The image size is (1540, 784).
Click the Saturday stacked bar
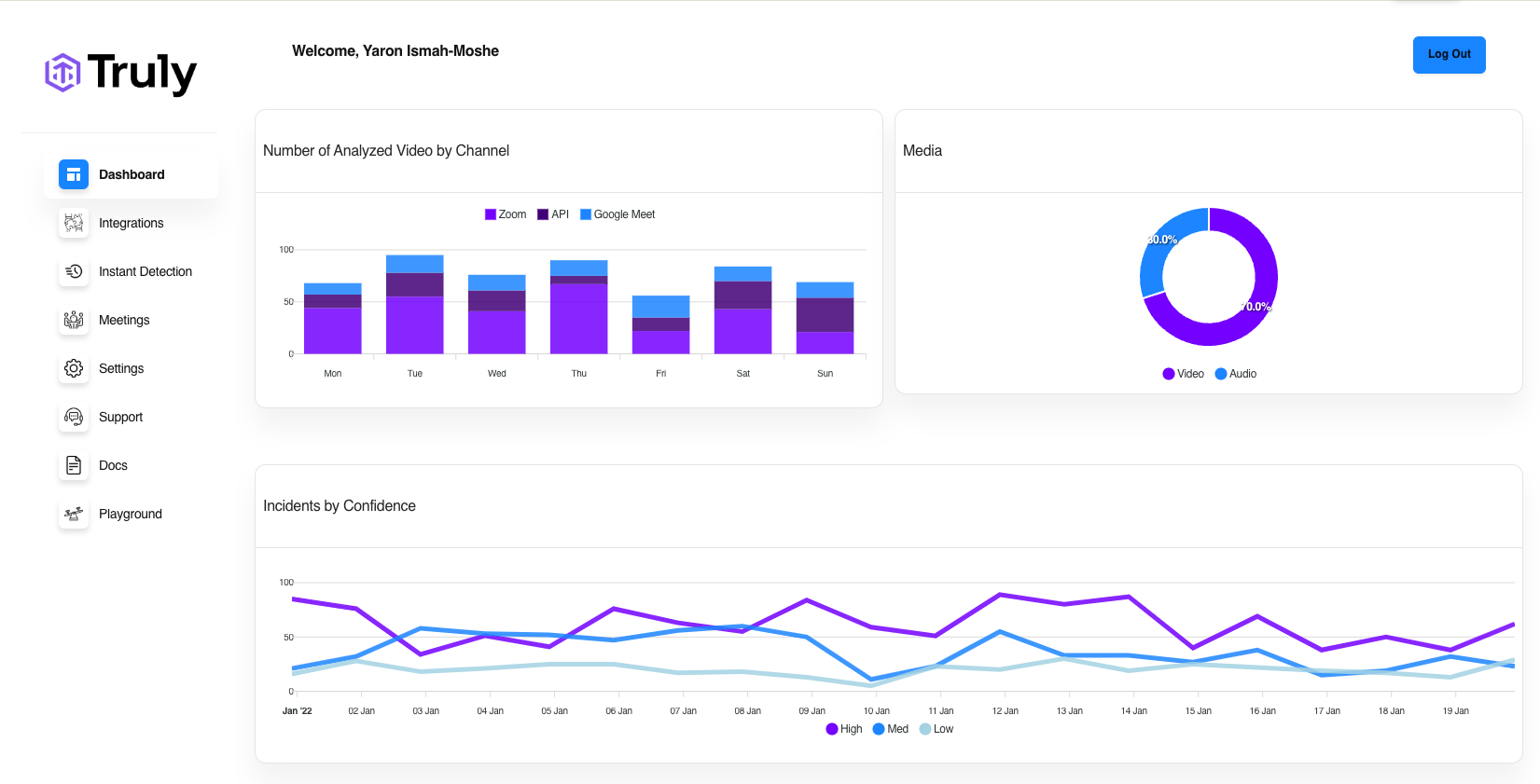pyautogui.click(x=743, y=310)
